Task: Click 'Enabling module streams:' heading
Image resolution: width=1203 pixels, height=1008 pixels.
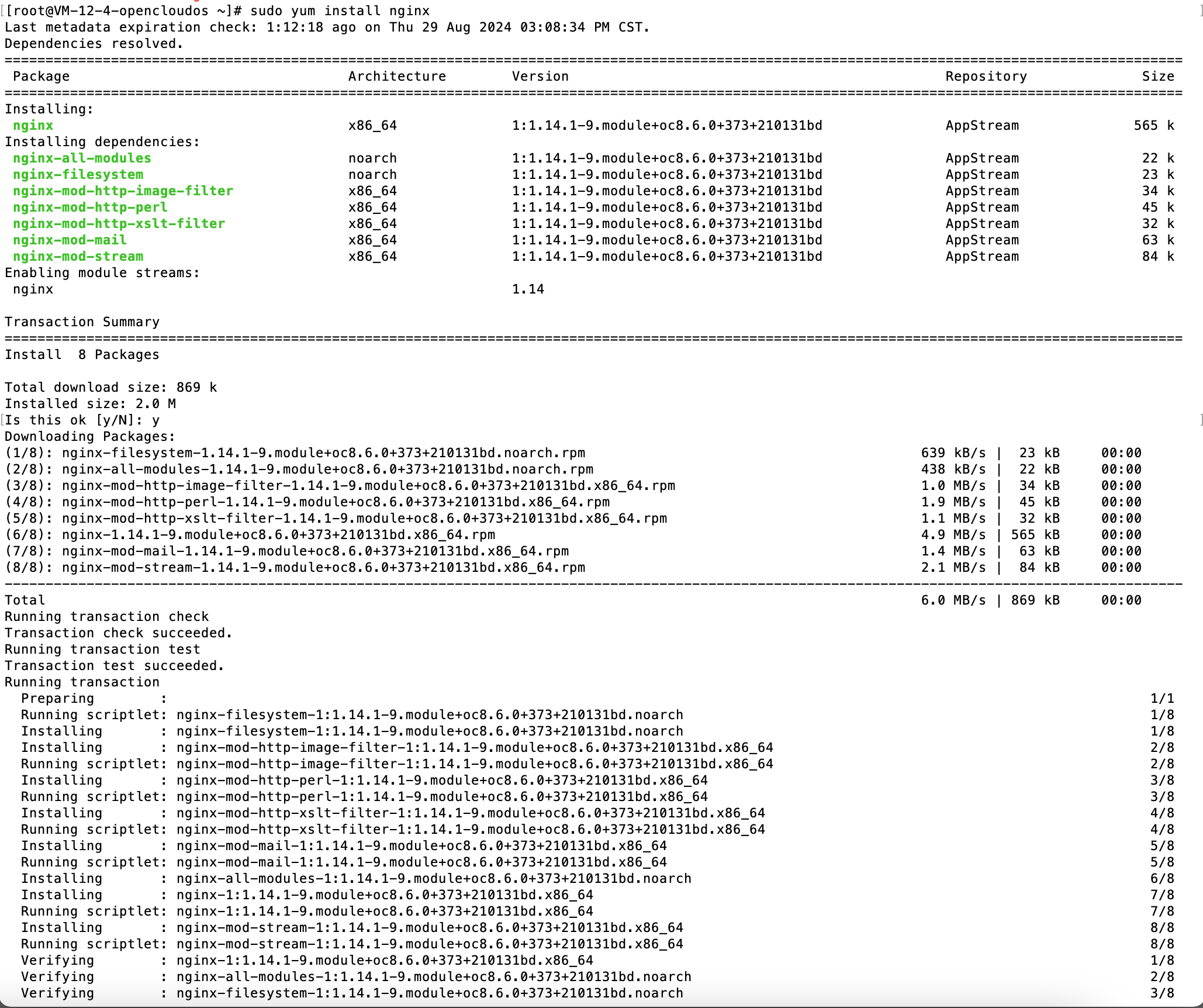Action: click(x=102, y=273)
